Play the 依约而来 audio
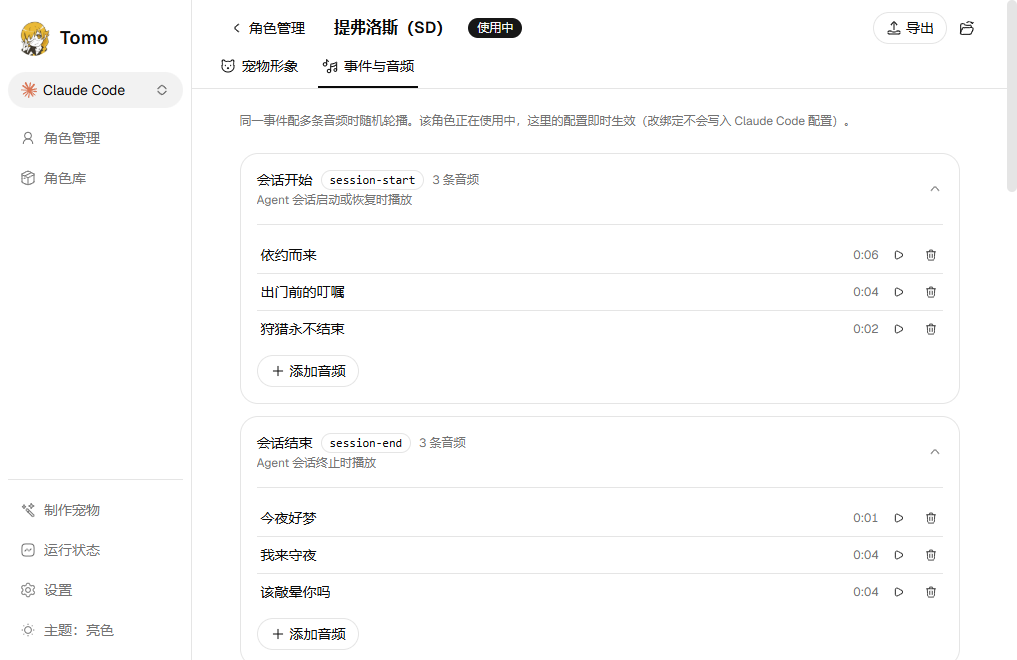 (x=899, y=255)
